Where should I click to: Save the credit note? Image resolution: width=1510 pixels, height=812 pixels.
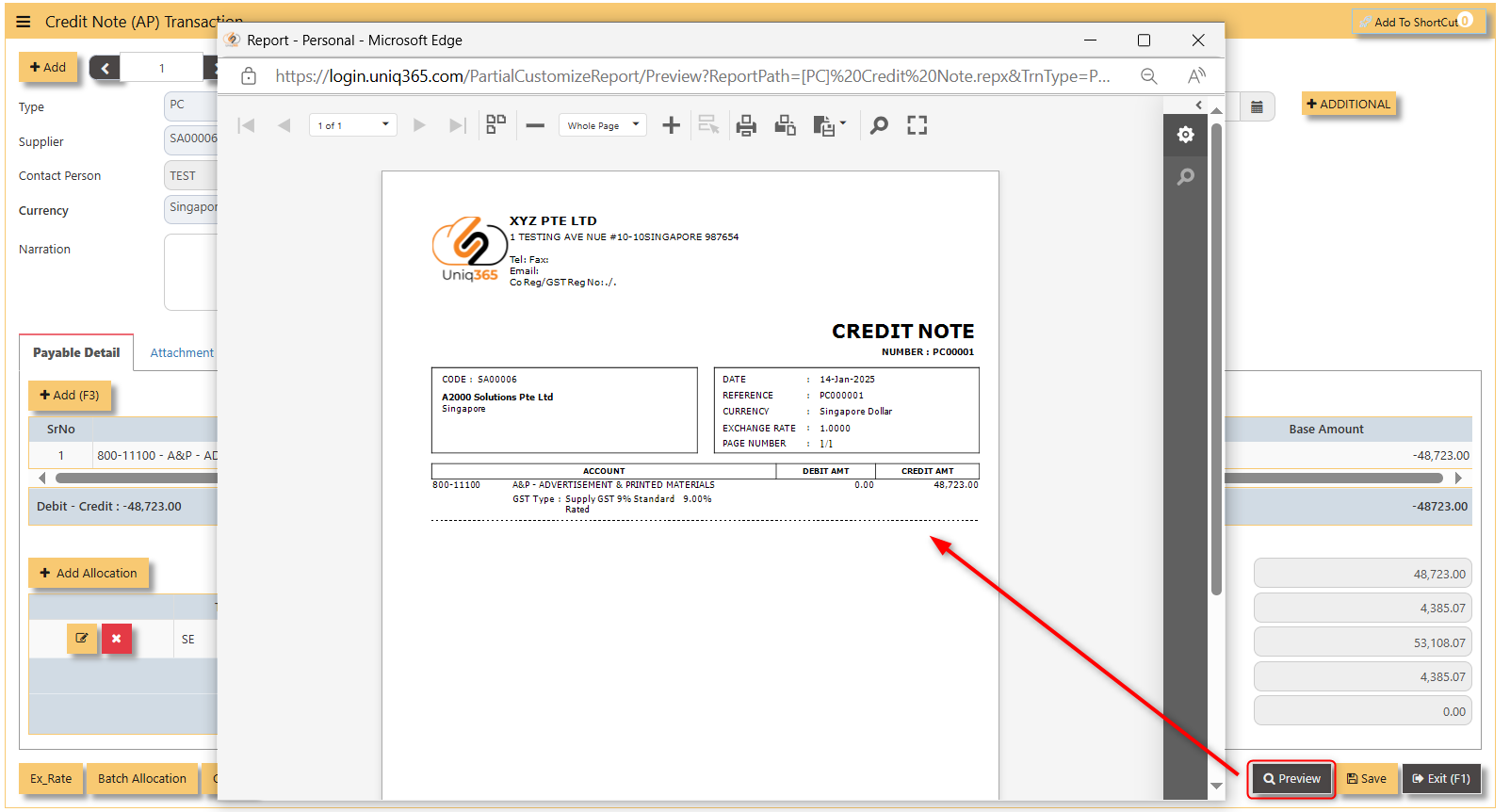pos(1366,779)
